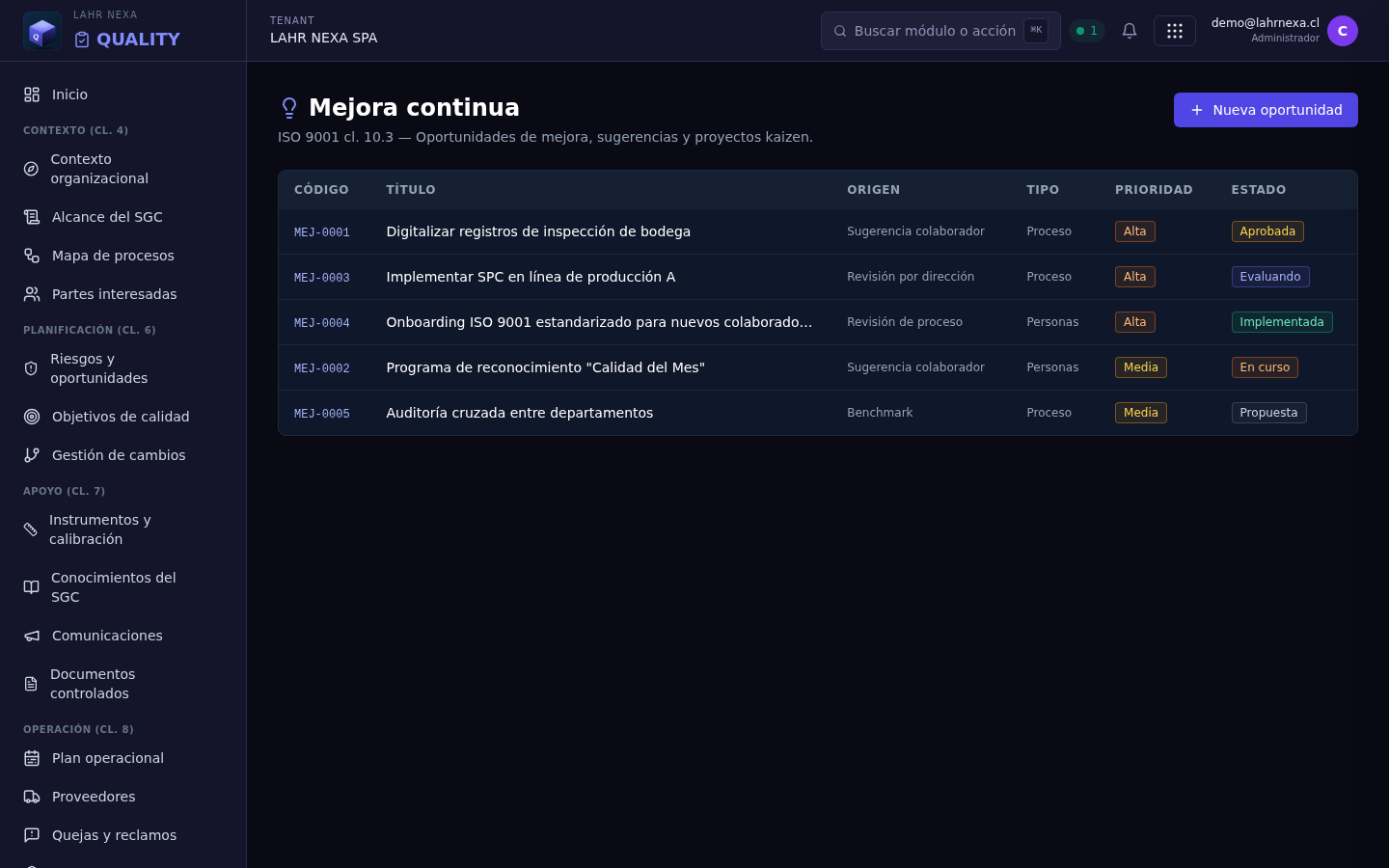Image resolution: width=1389 pixels, height=868 pixels.
Task: Click the ⌘K shortcut badge
Action: click(x=1036, y=31)
